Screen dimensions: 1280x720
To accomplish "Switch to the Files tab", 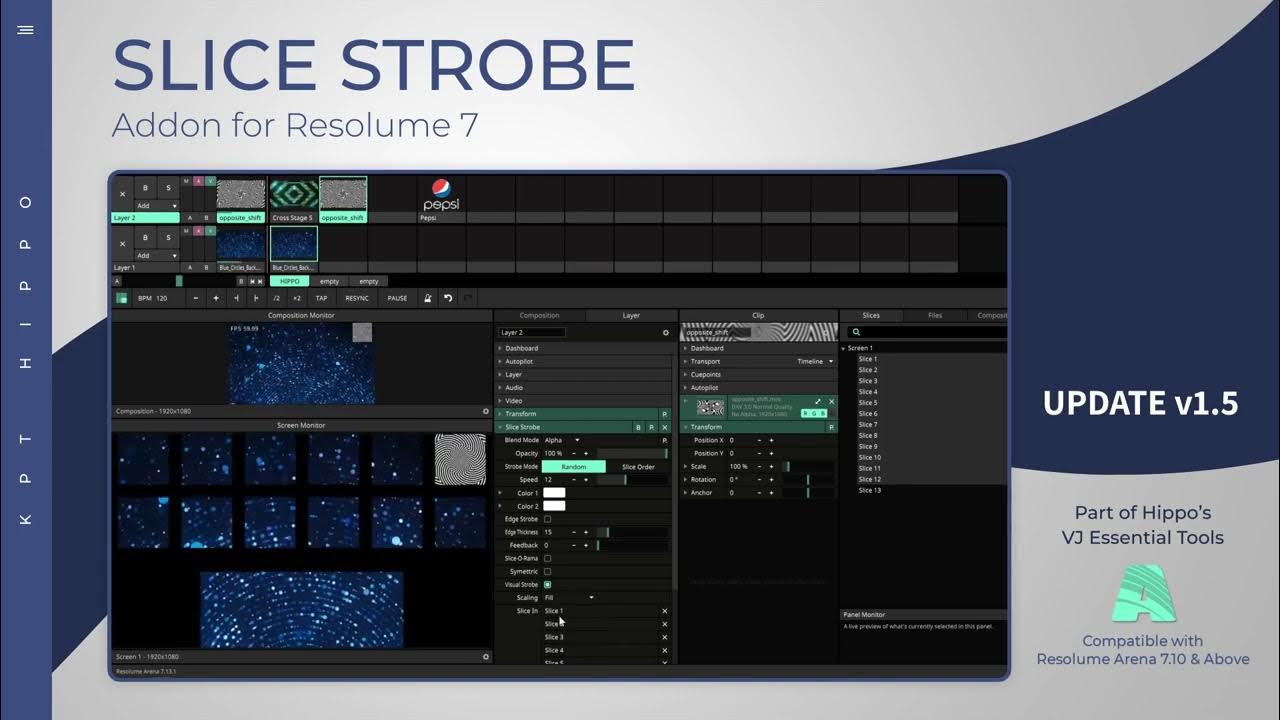I will [935, 315].
